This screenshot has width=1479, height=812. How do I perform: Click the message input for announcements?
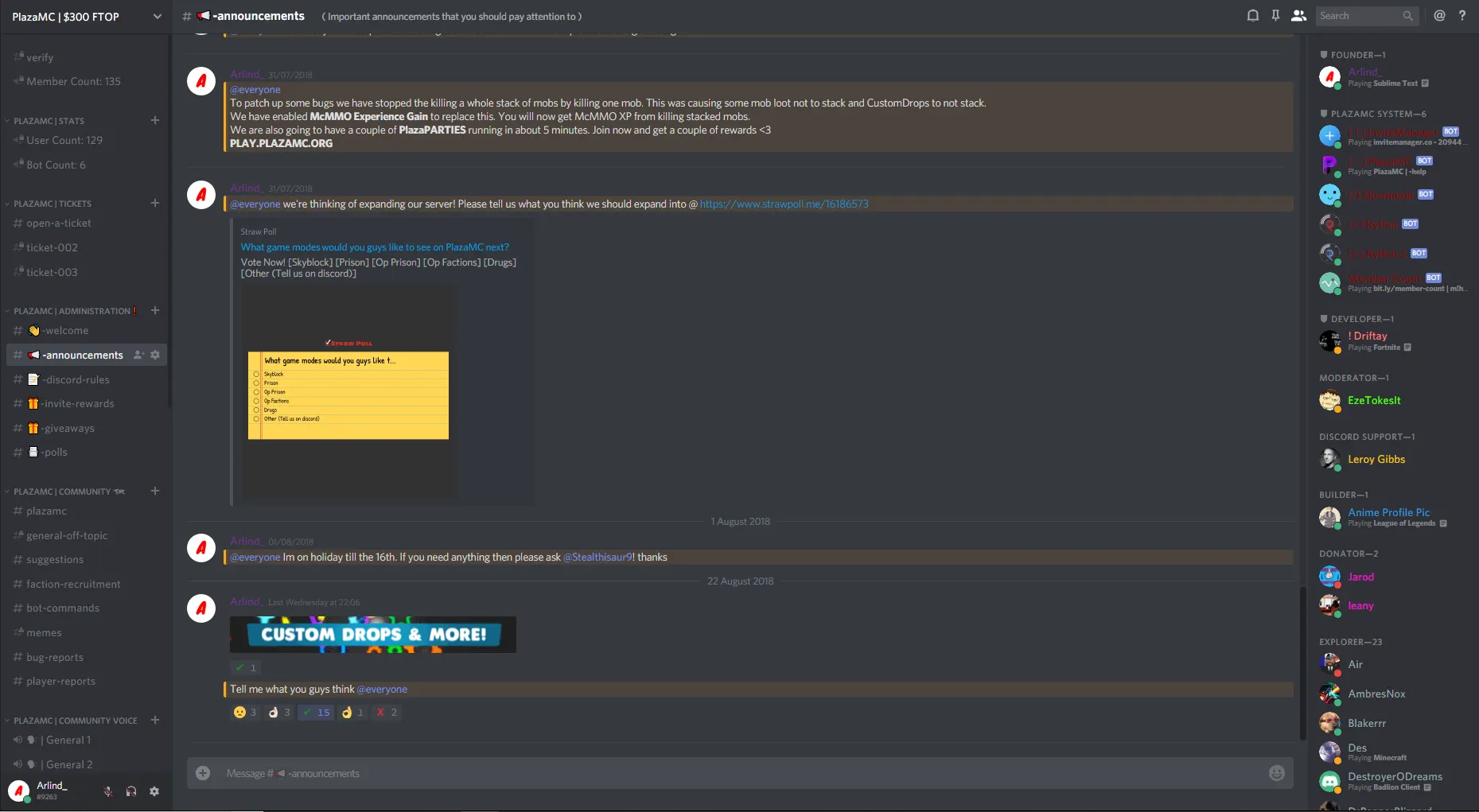740,773
